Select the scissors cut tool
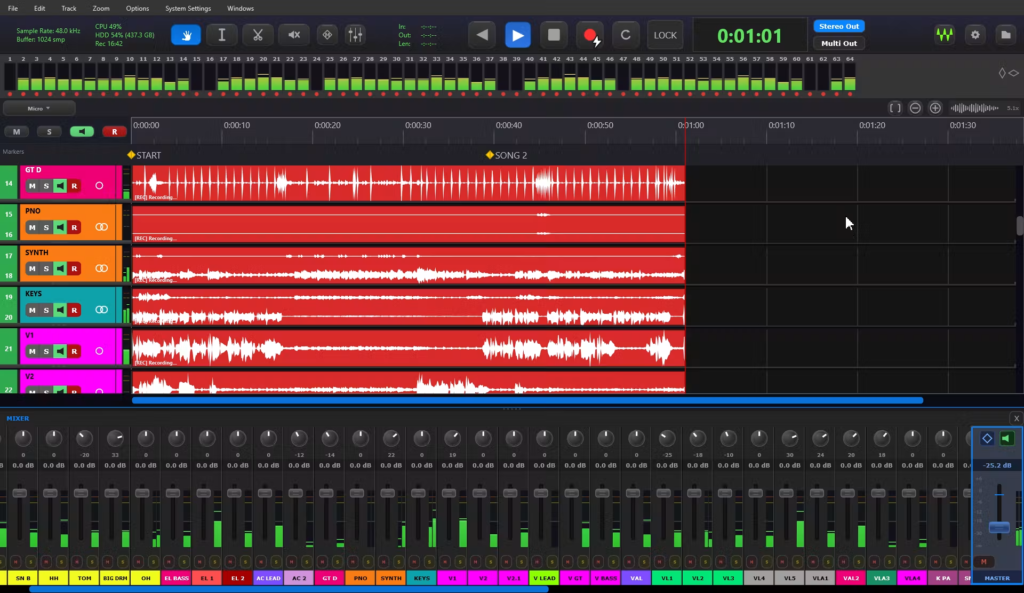 [x=258, y=35]
